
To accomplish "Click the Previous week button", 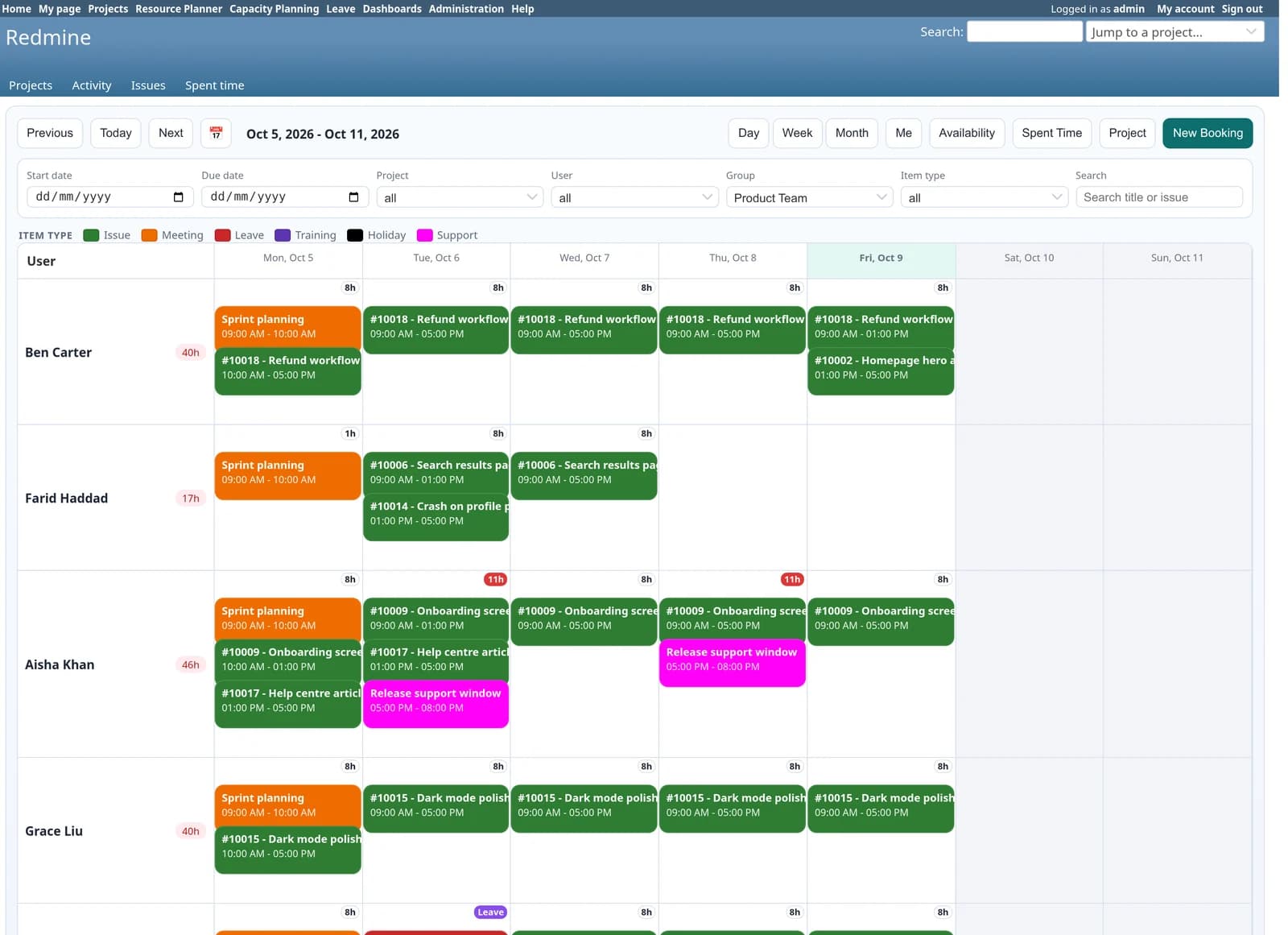I will pyautogui.click(x=50, y=133).
